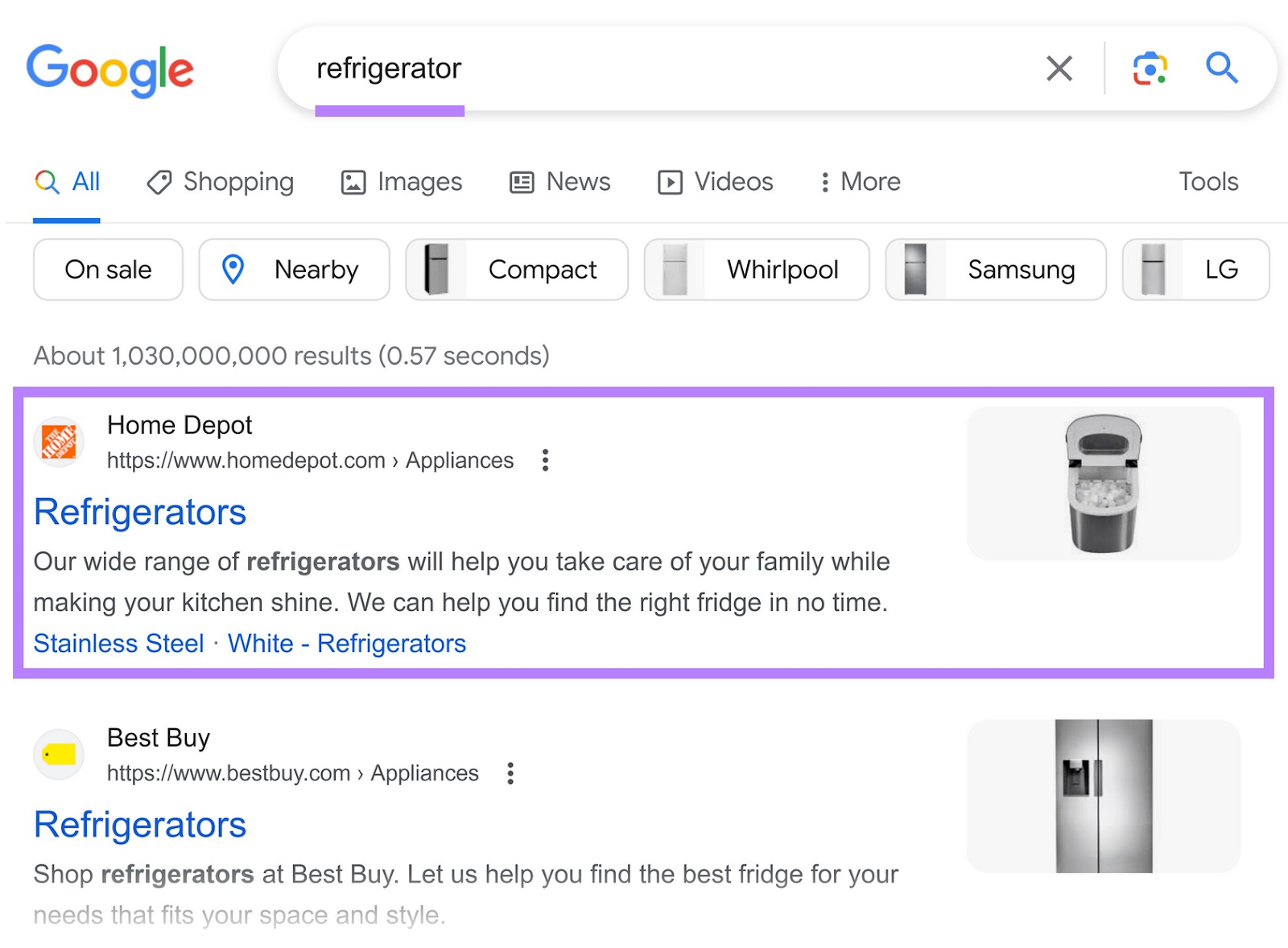
Task: Click the Best Buy favicon
Action: pos(58,754)
